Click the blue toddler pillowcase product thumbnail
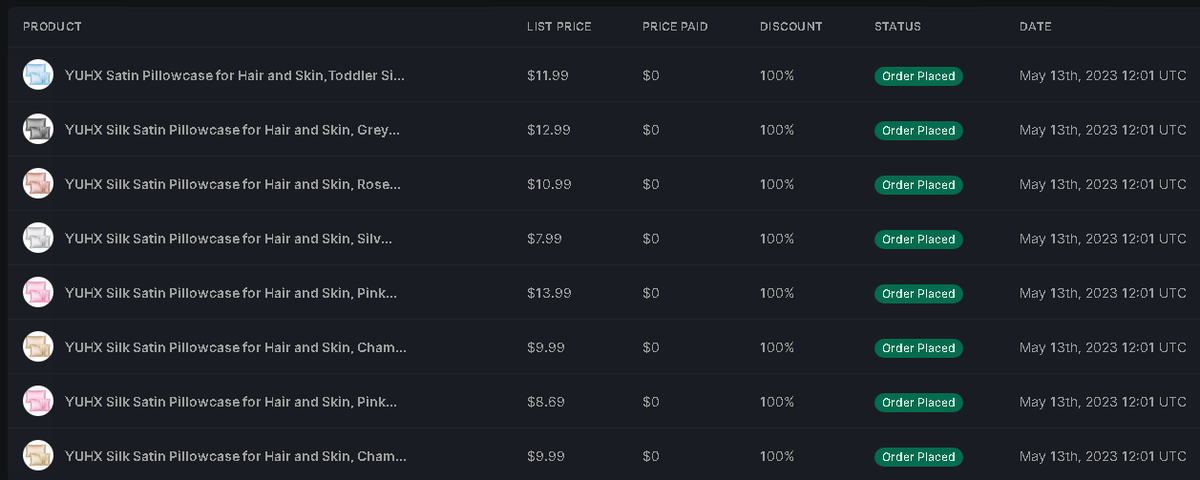The image size is (1200, 480). pos(38,75)
